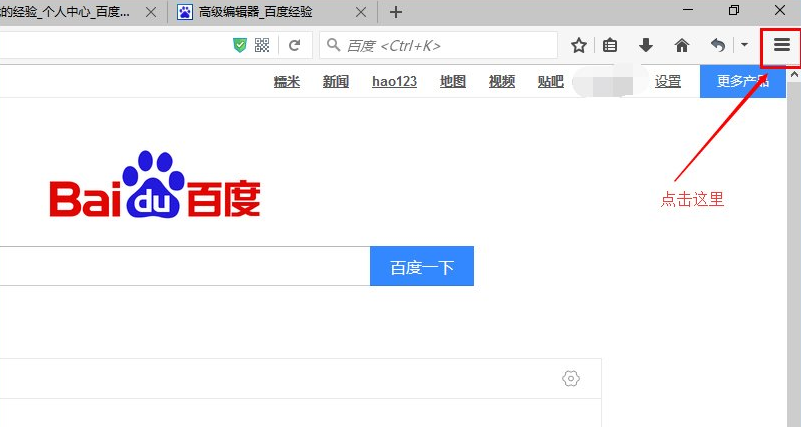
Task: Open the 更多产品 button
Action: point(743,81)
